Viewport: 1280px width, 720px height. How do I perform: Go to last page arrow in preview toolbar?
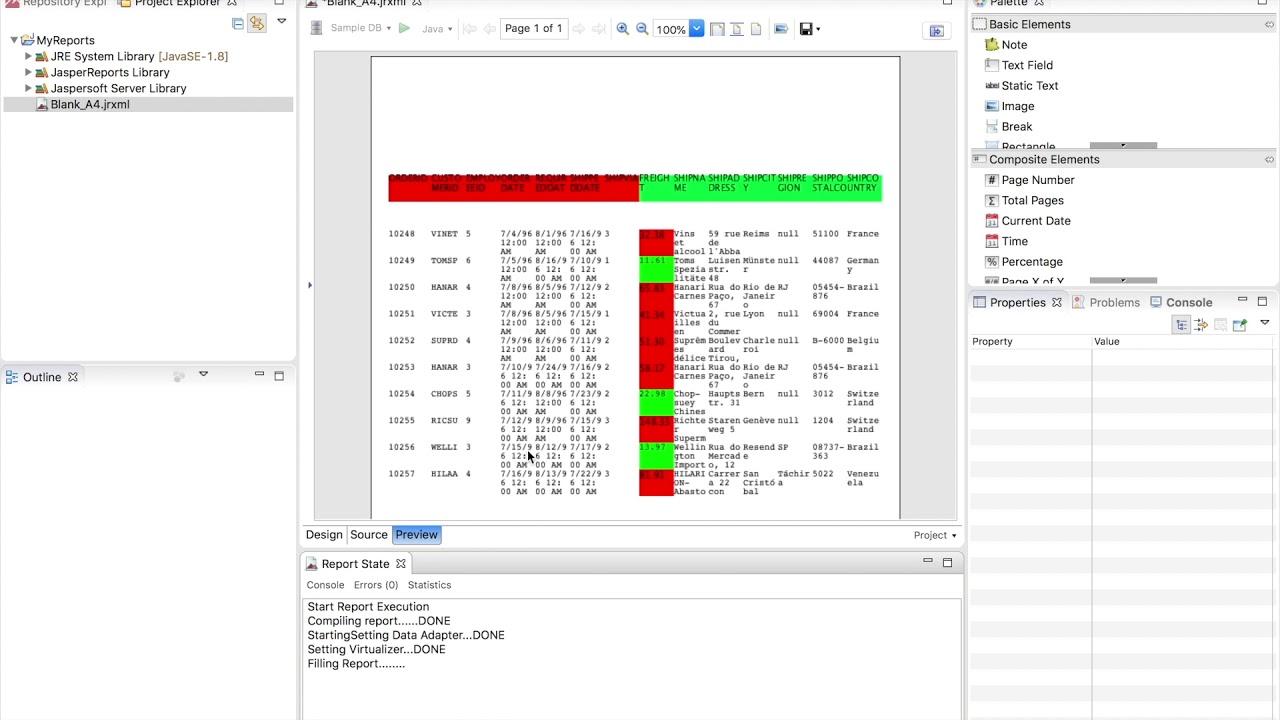(x=599, y=29)
